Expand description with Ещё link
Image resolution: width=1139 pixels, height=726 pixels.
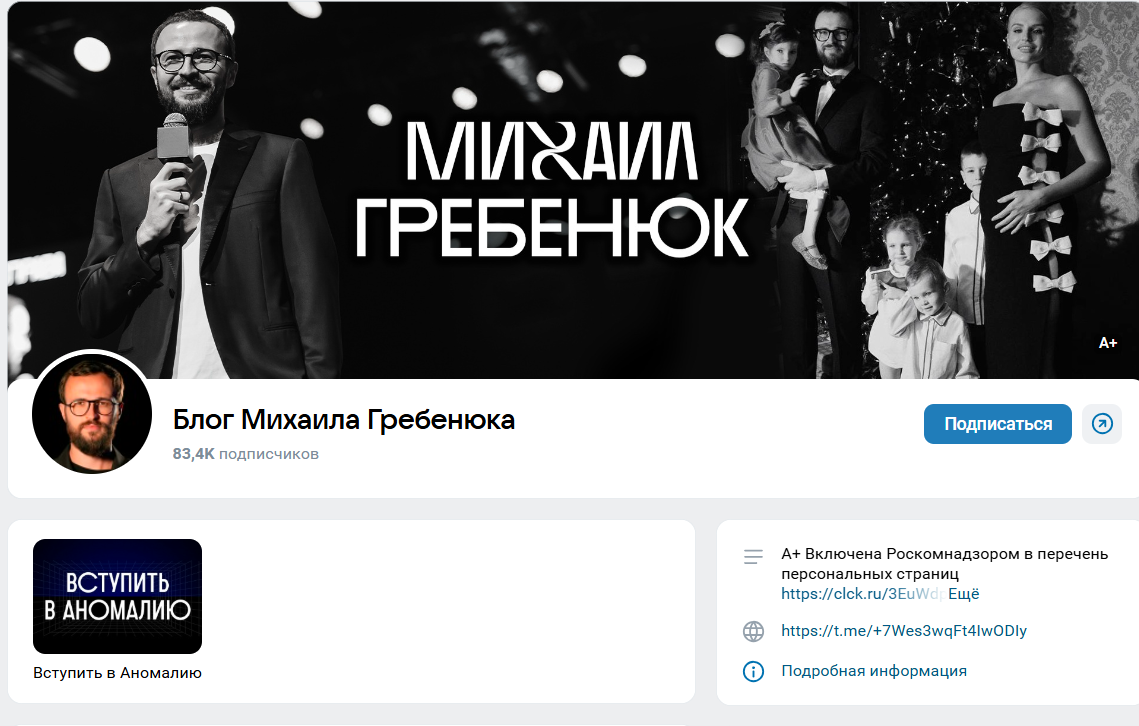[x=963, y=594]
